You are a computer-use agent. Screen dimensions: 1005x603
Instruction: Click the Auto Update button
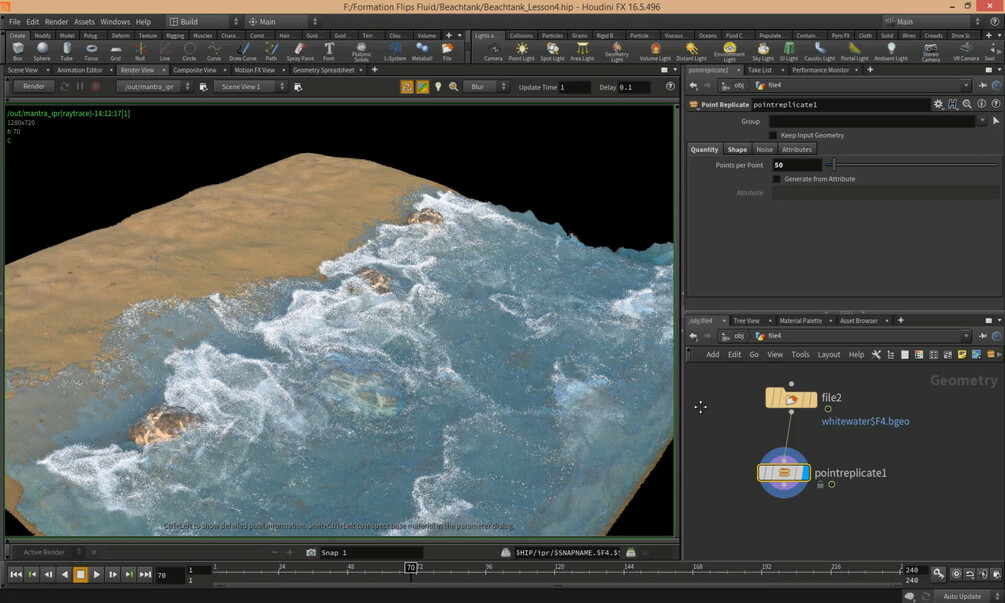tap(962, 596)
